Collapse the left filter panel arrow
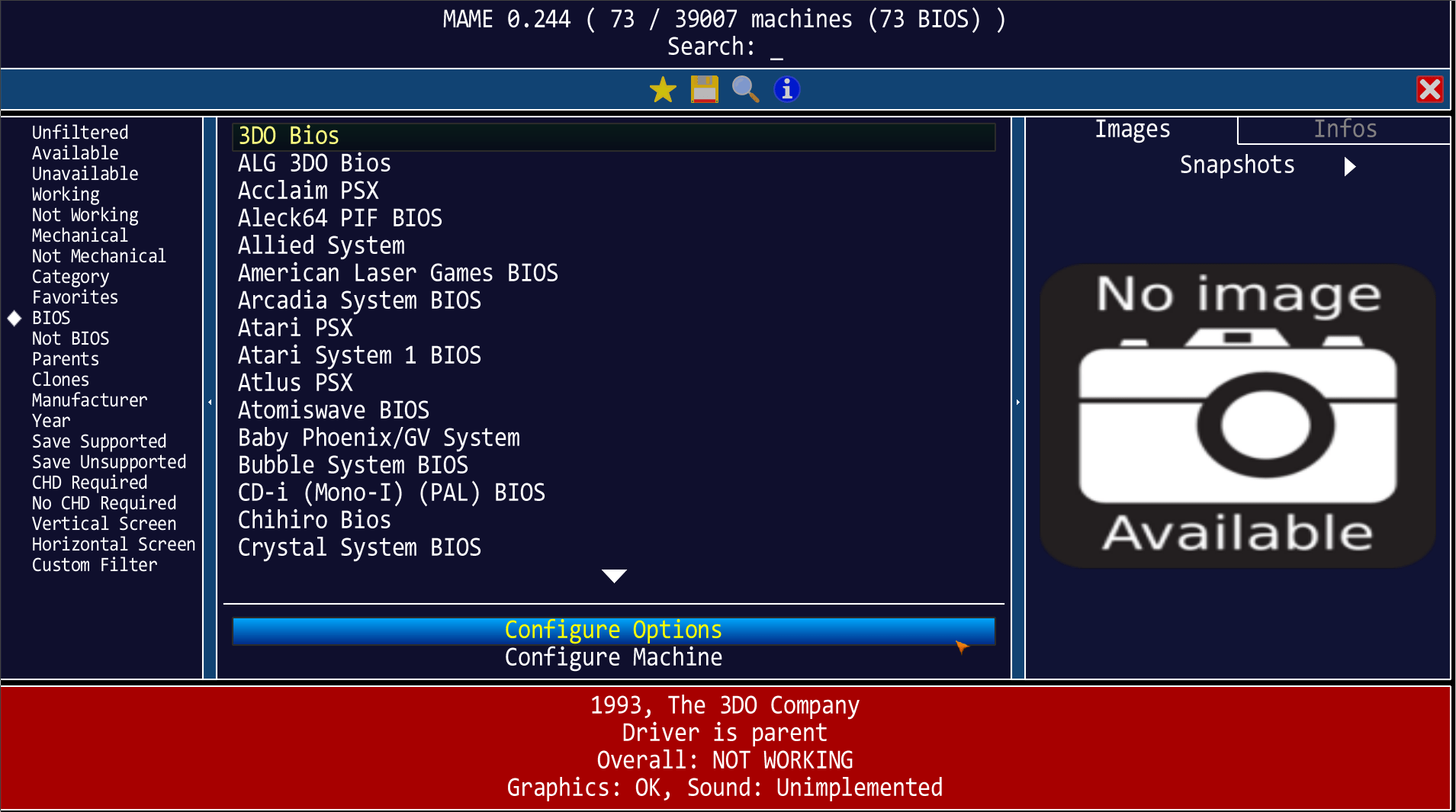The image size is (1456, 812). pos(210,402)
